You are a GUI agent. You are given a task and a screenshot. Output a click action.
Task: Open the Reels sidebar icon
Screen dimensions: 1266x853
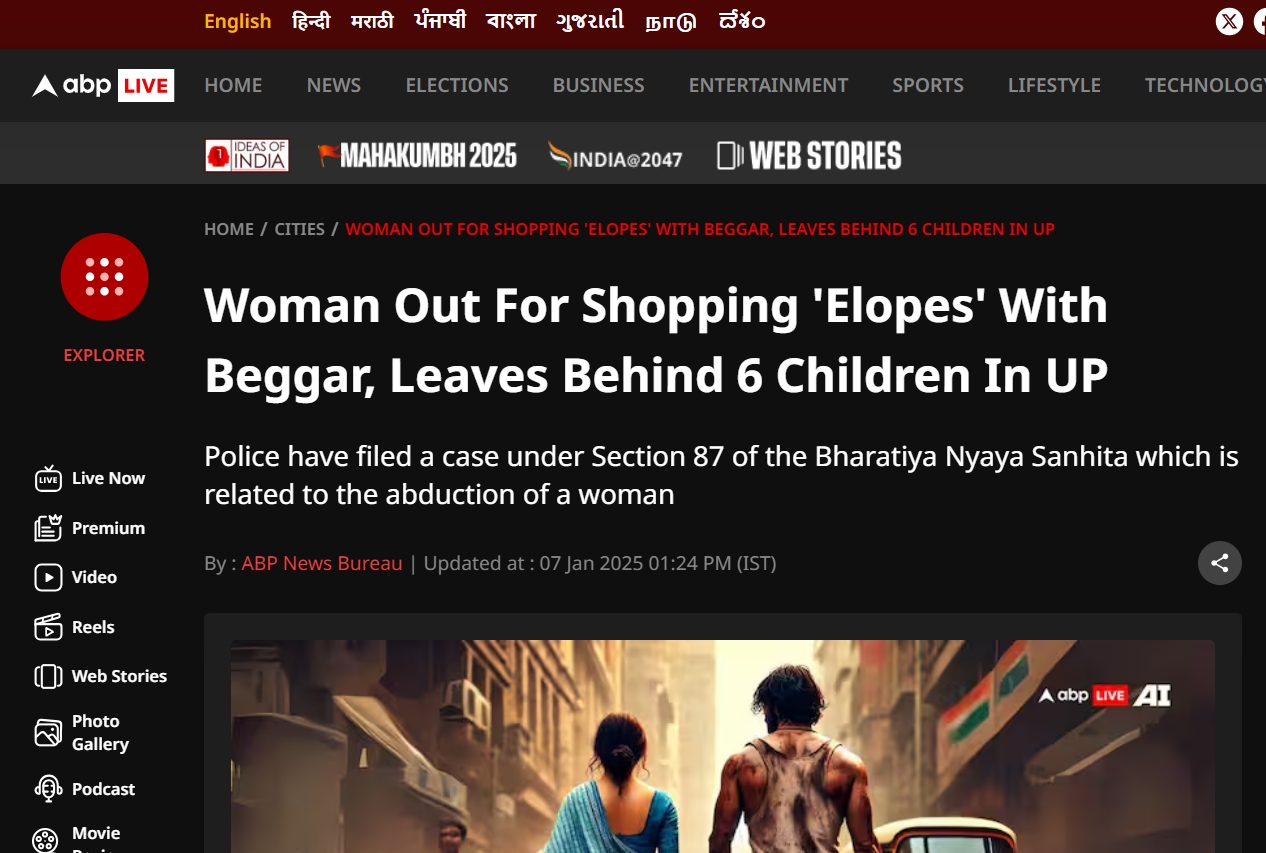click(48, 627)
